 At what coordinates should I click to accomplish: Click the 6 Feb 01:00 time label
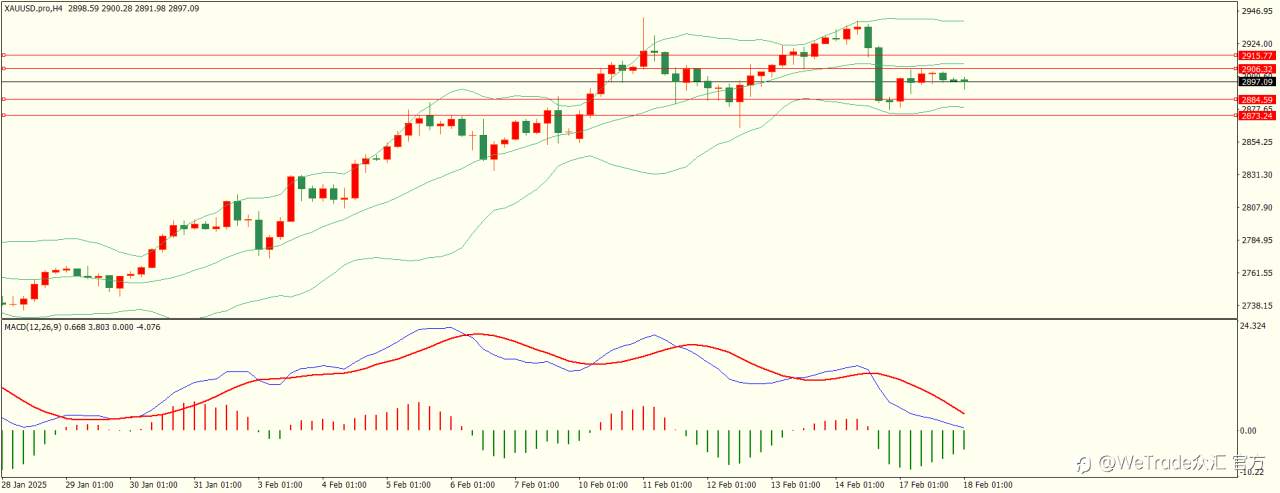472,485
